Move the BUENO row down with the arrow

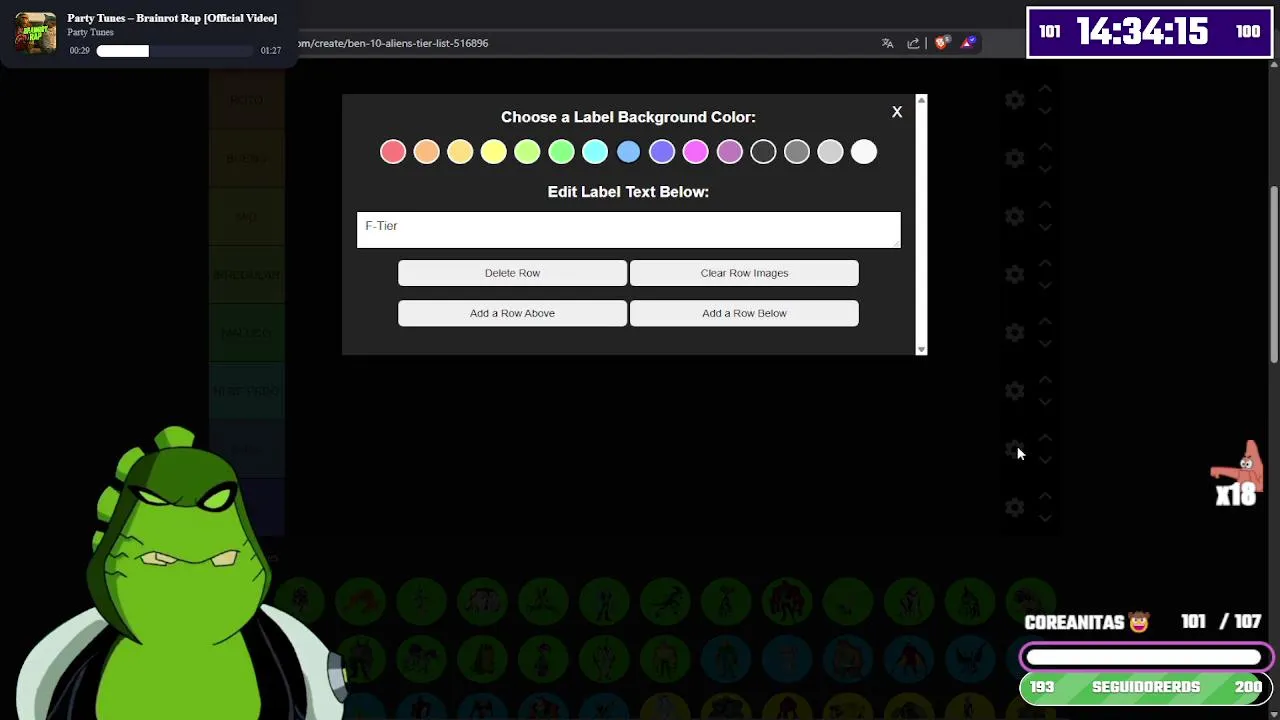pos(1044,169)
